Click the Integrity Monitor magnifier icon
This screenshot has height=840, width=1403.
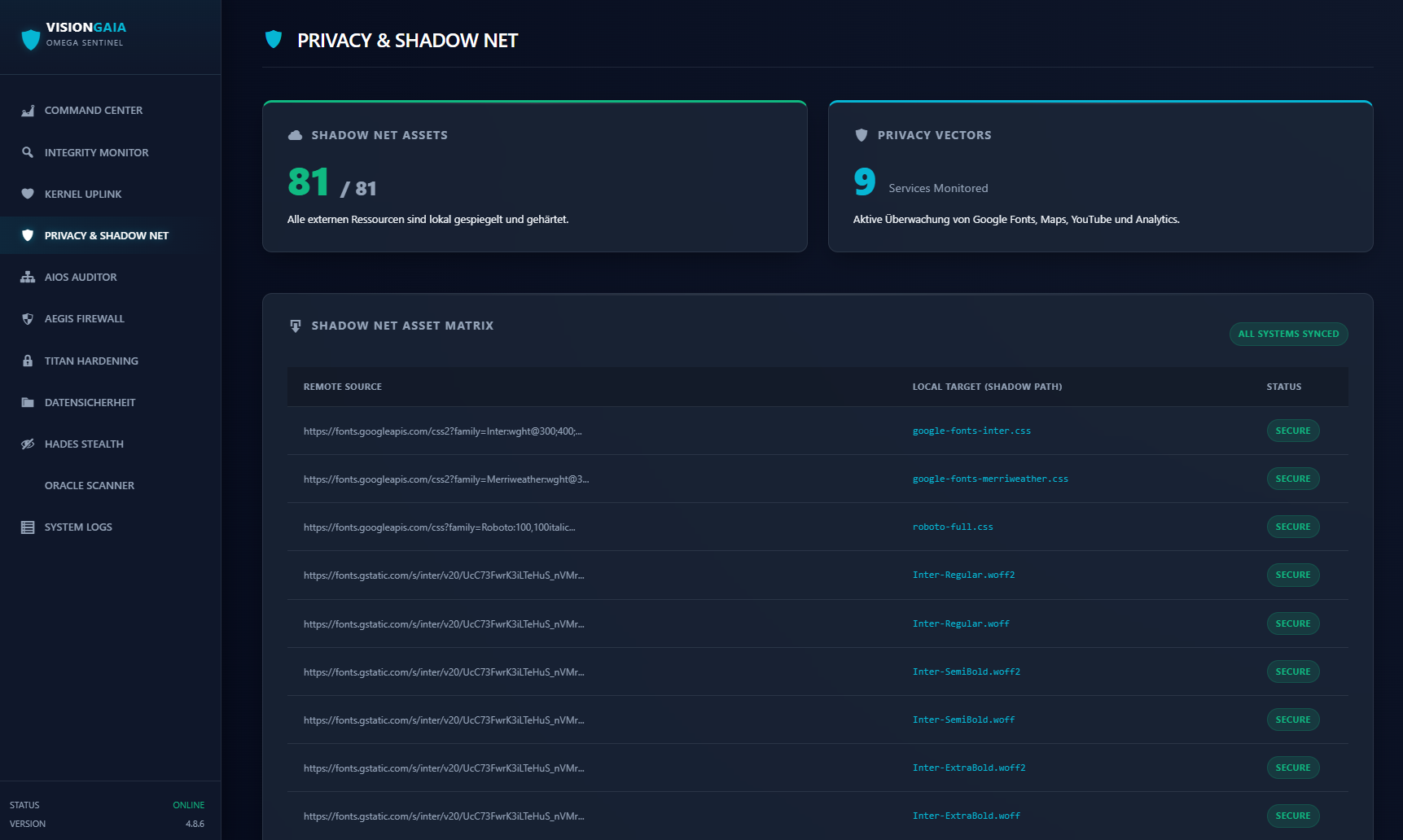[x=28, y=152]
